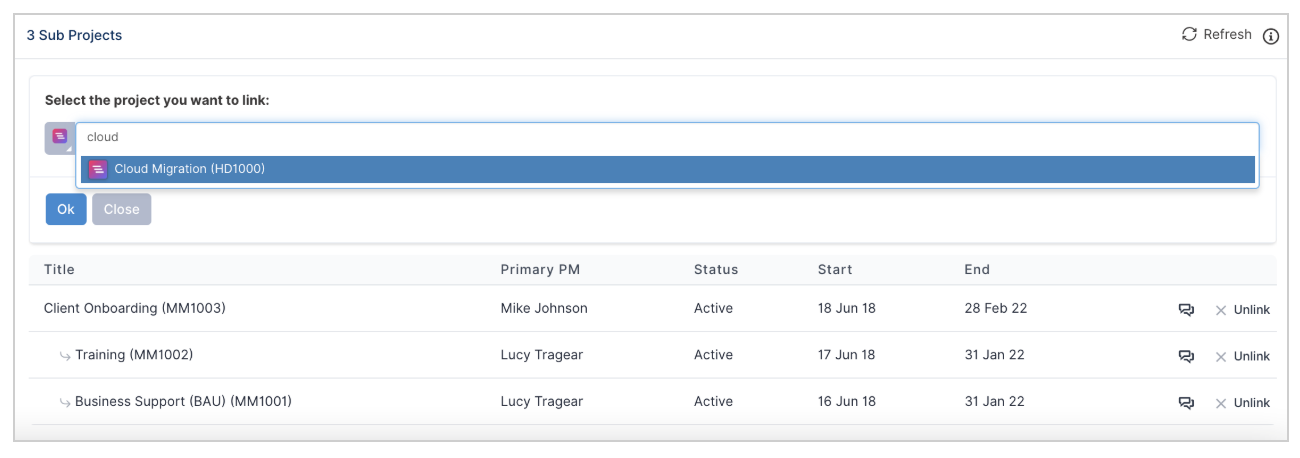Viewport: 1300px width, 458px height.
Task: Sort by Primary PM column header
Action: 540,269
